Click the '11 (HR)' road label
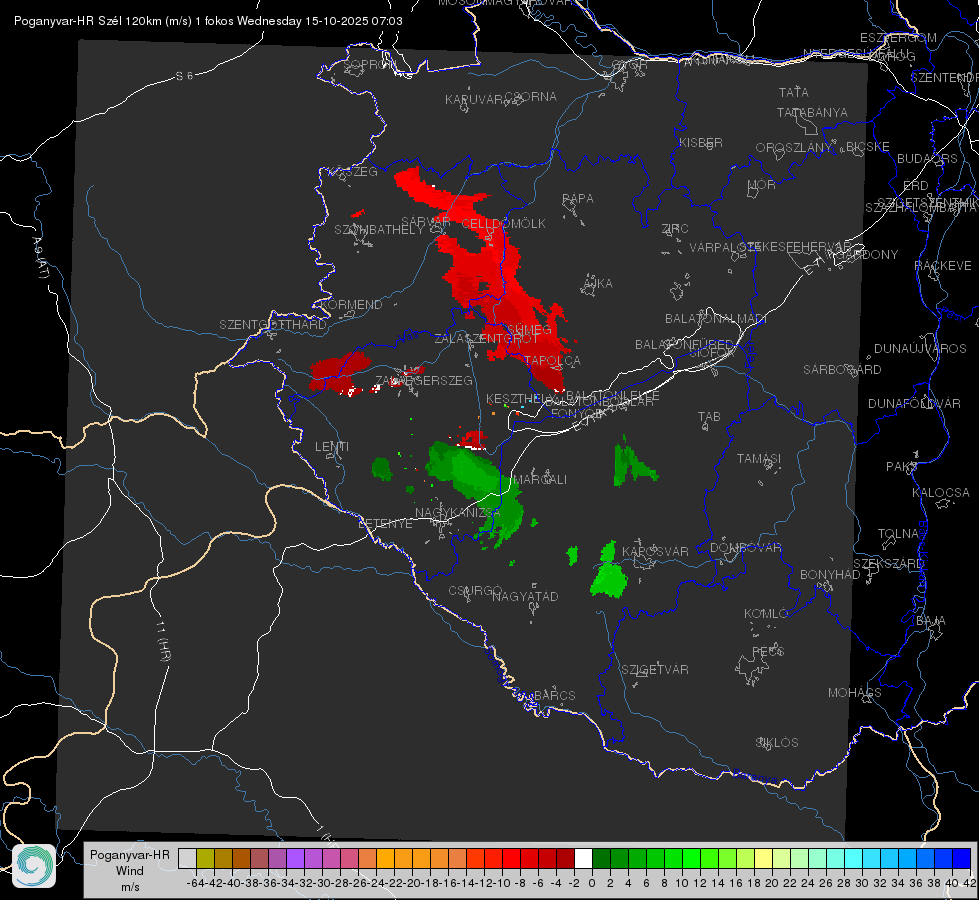The height and width of the screenshot is (900, 979). [162, 641]
